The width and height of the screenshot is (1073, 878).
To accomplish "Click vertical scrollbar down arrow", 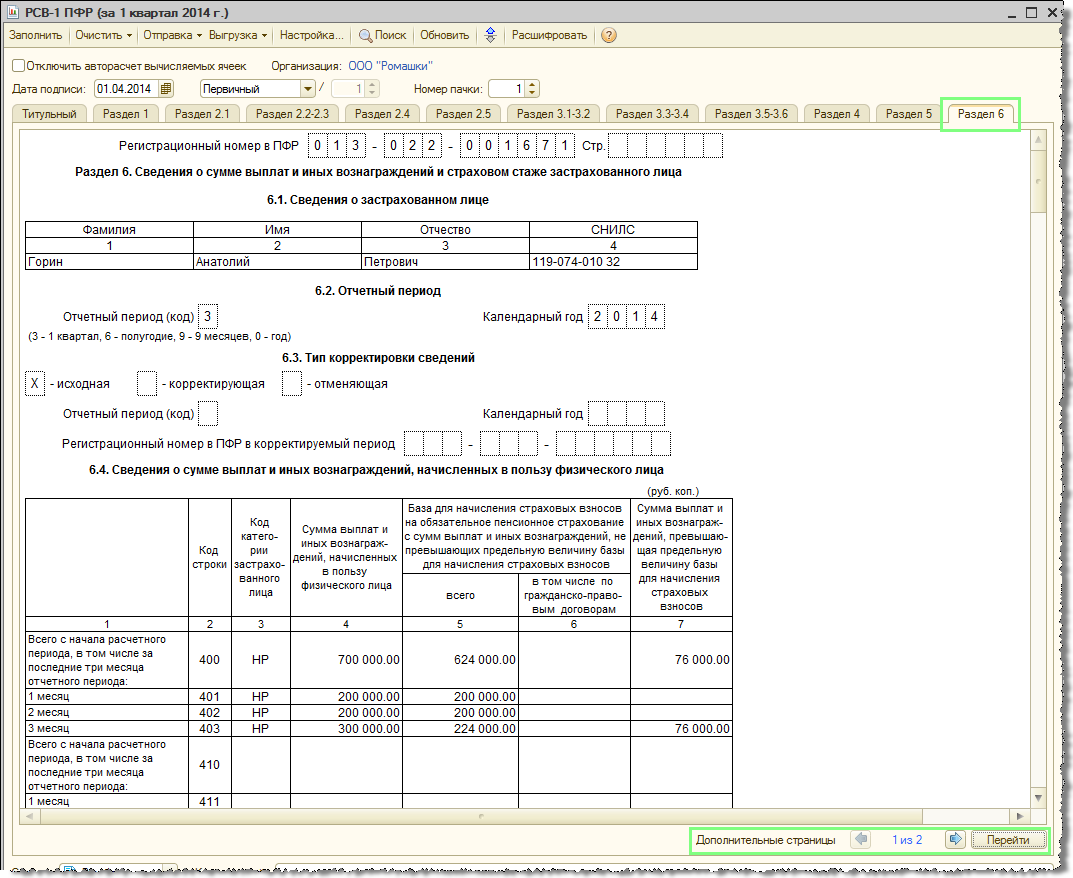I will (x=1038, y=797).
